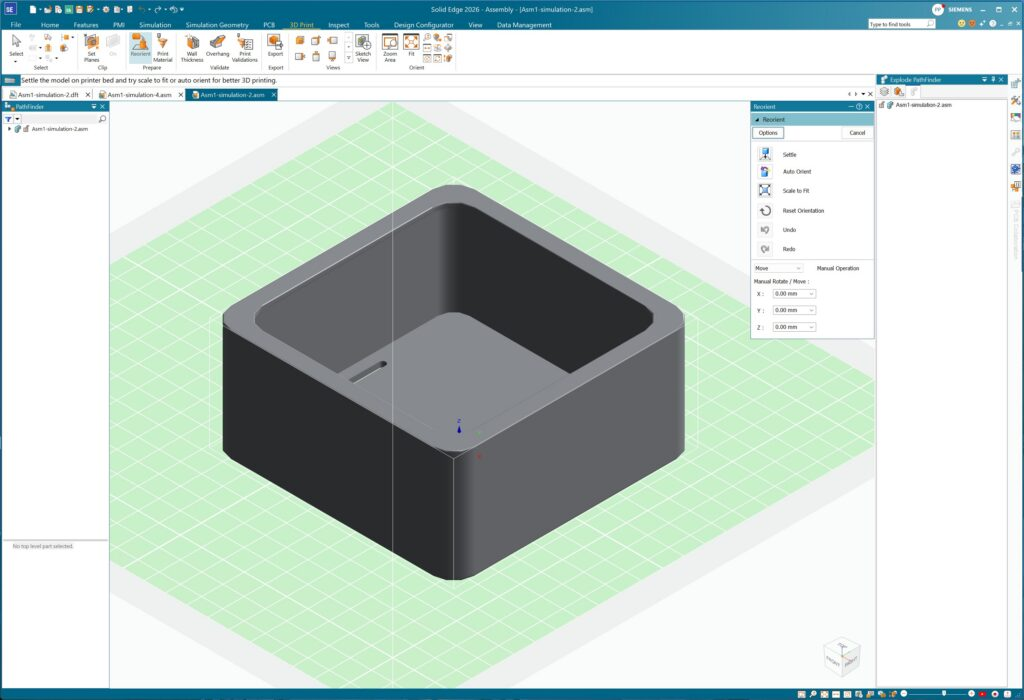The image size is (1024, 700).
Task: Click the Cancel button in Reorient panel
Action: (857, 133)
